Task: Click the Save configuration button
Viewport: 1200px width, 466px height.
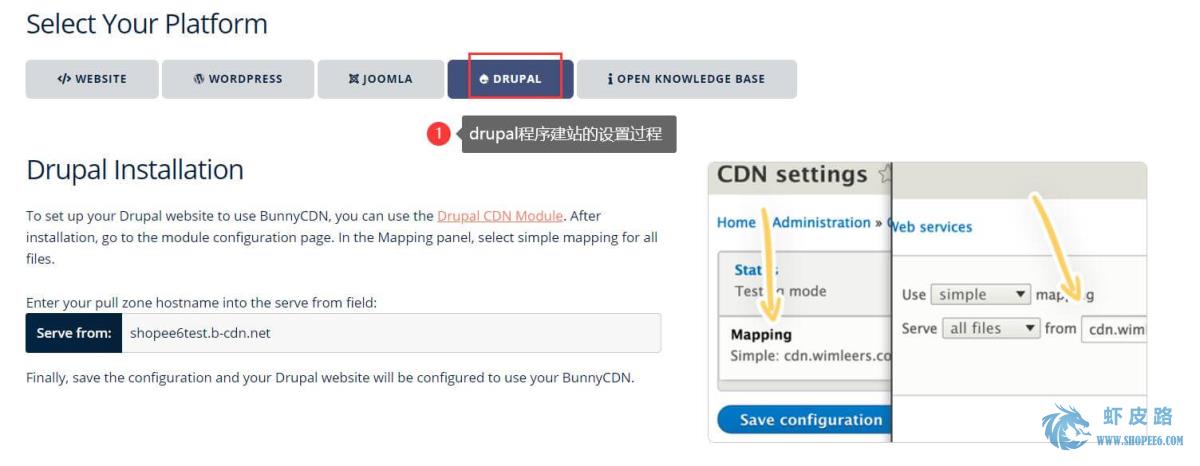Action: (804, 420)
